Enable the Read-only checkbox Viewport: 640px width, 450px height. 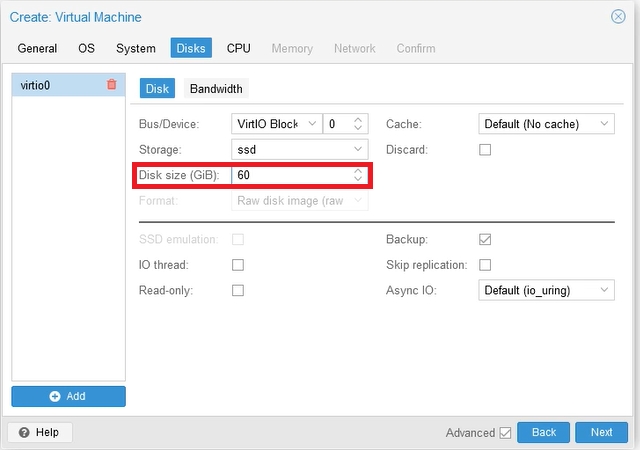pos(238,290)
